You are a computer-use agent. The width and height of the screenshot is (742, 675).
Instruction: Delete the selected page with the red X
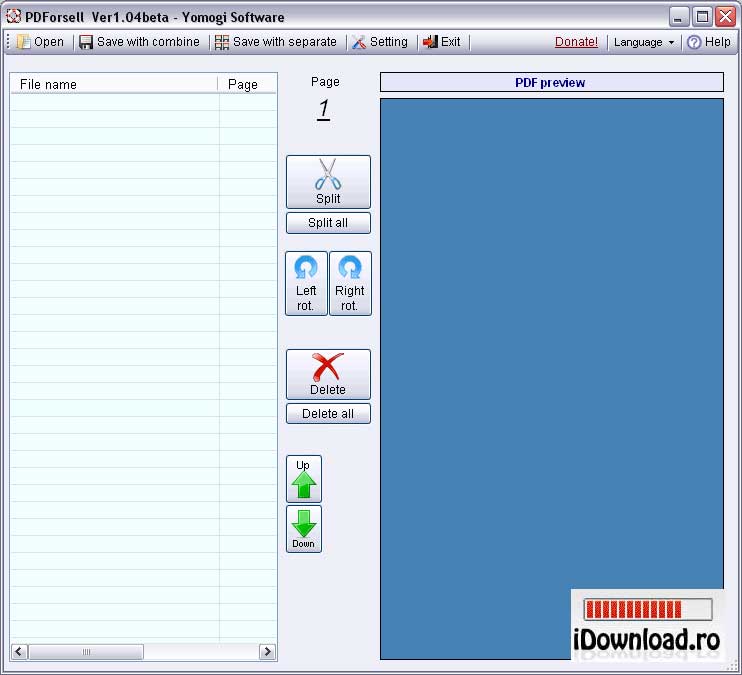pos(328,374)
